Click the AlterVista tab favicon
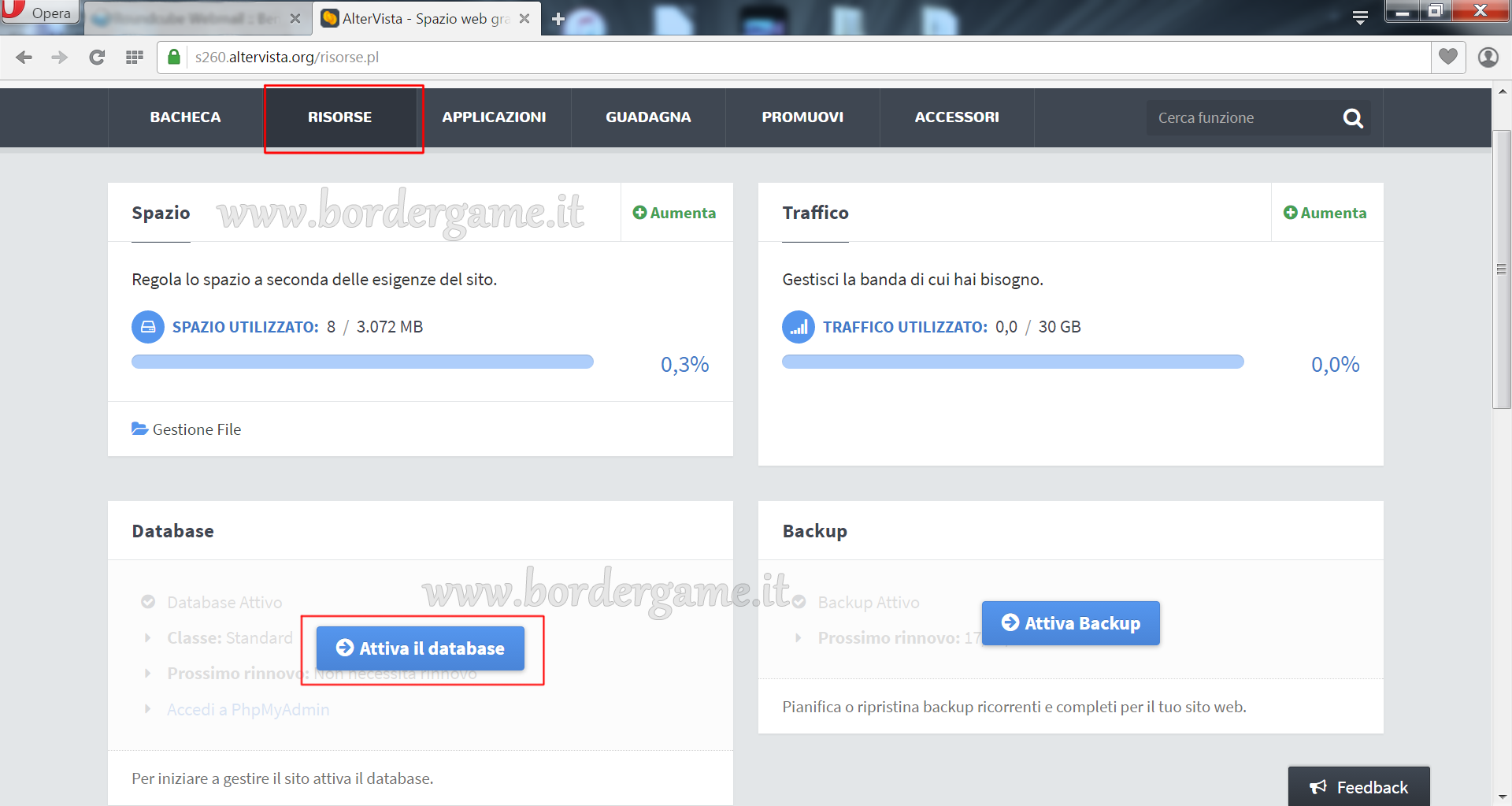The height and width of the screenshot is (806, 1512). [x=330, y=18]
